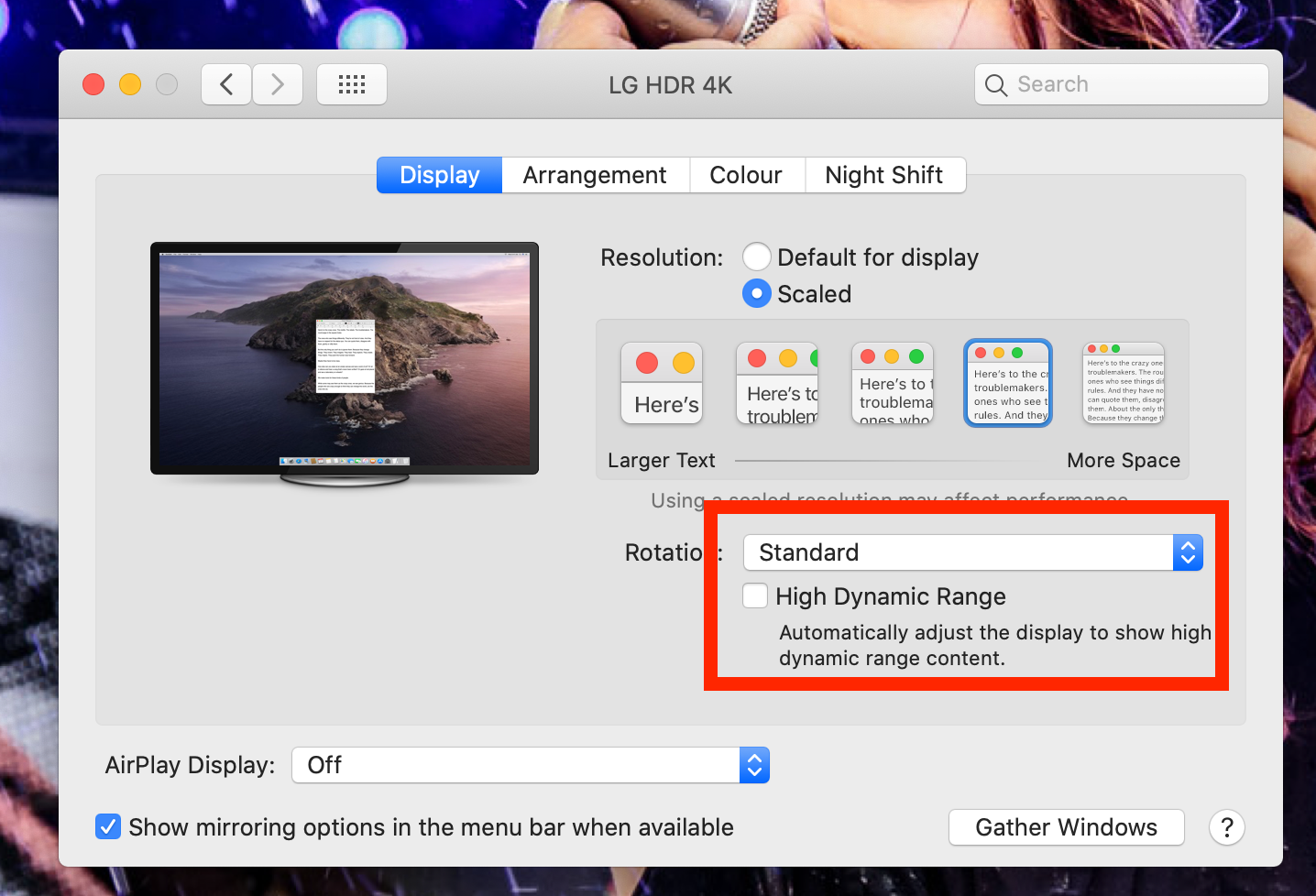1316x896 pixels.
Task: Click the High Dynamic Range label
Action: (891, 596)
